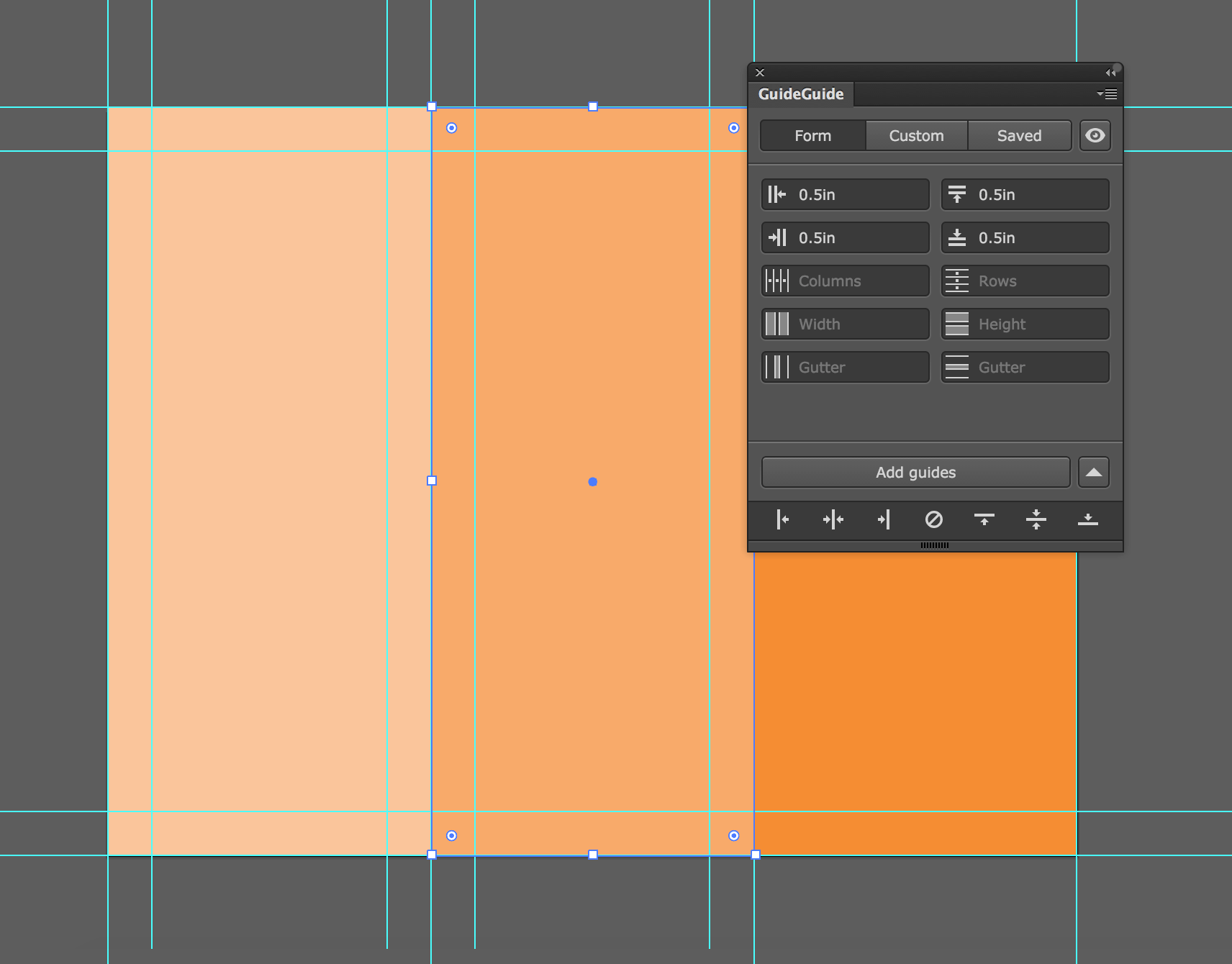Switch to the Custom tab

[916, 136]
